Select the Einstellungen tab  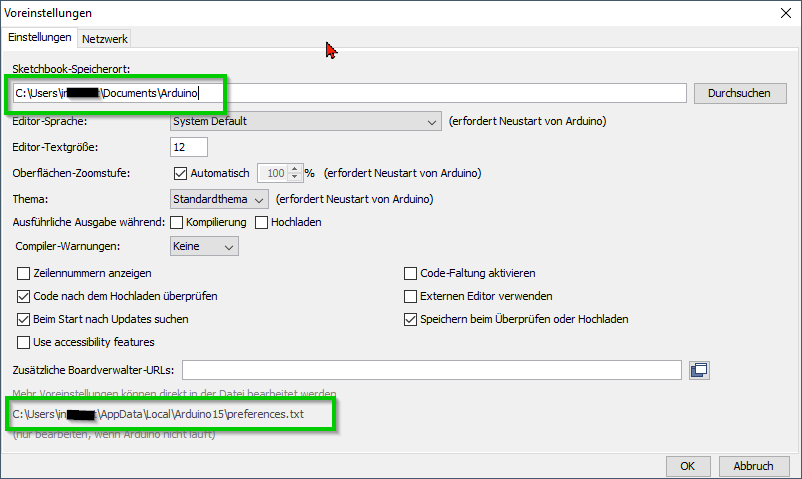[40, 38]
